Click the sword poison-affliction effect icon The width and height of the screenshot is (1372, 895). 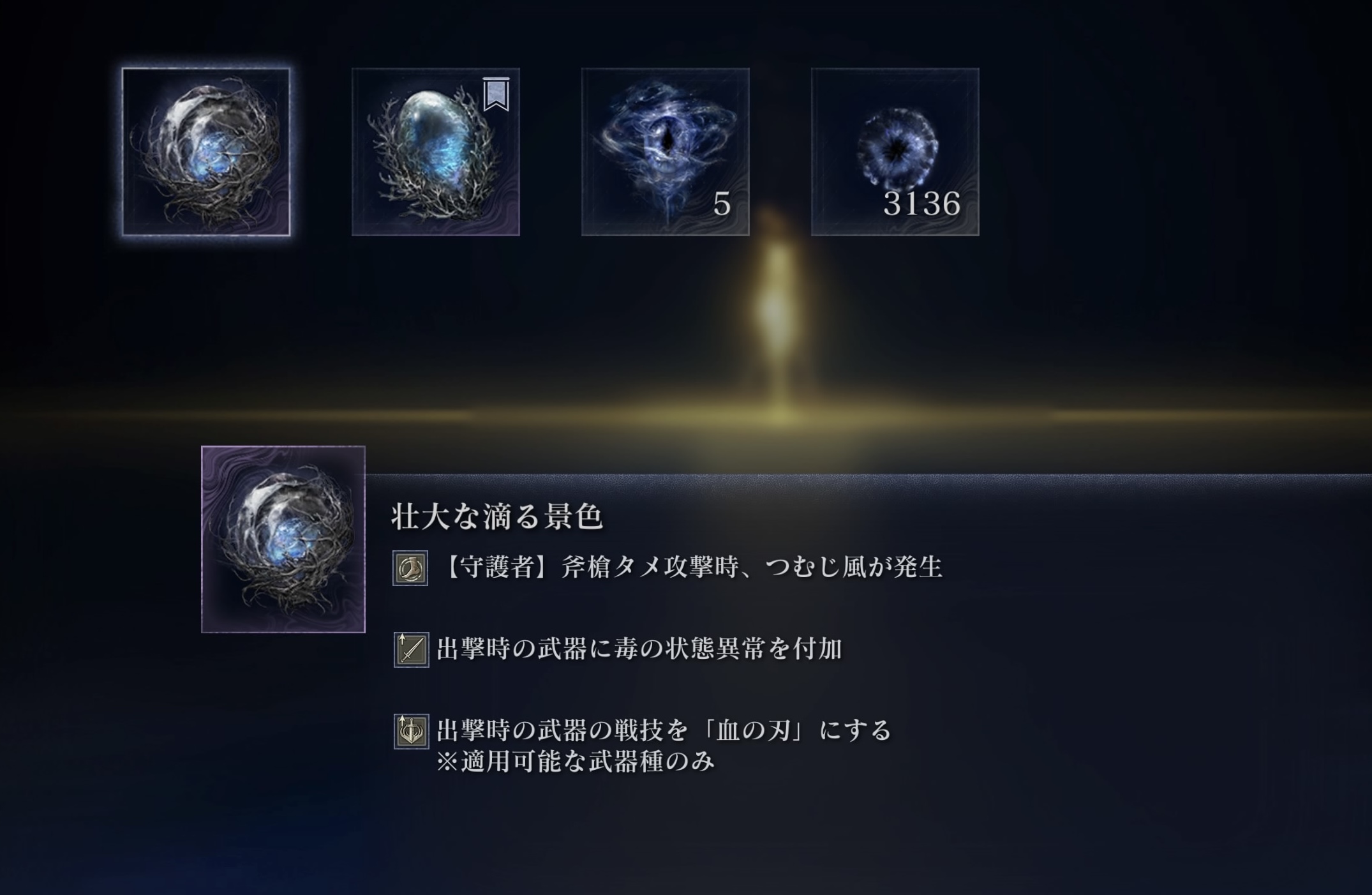pos(412,650)
